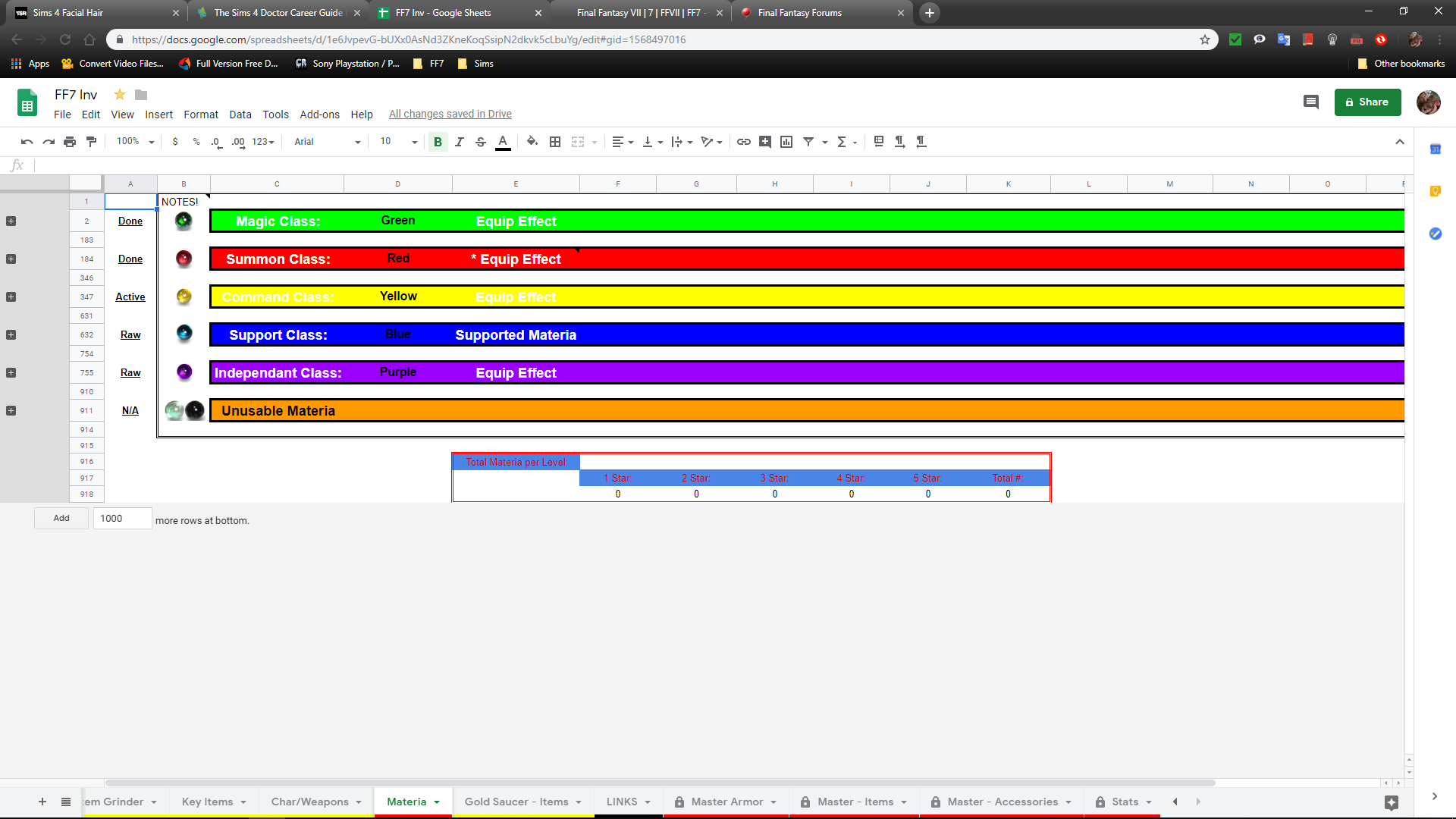This screenshot has width=1456, height=819.
Task: Click the Insert comment icon
Action: pyautogui.click(x=765, y=142)
